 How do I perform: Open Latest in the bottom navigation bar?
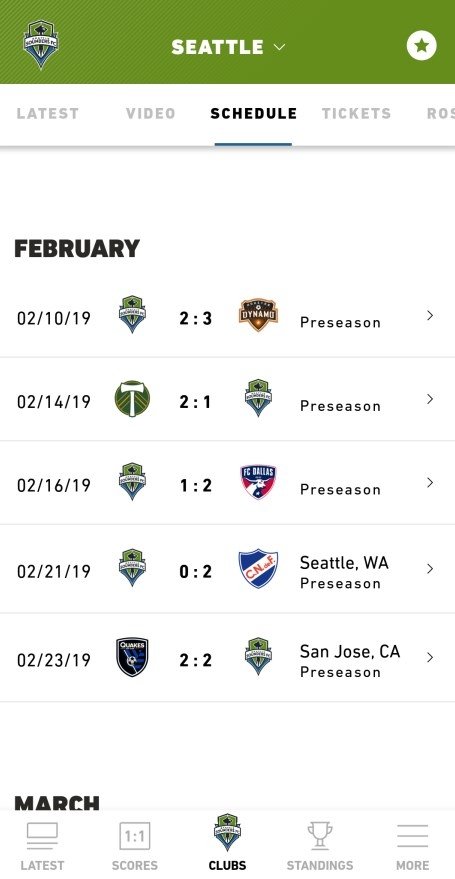click(x=42, y=846)
